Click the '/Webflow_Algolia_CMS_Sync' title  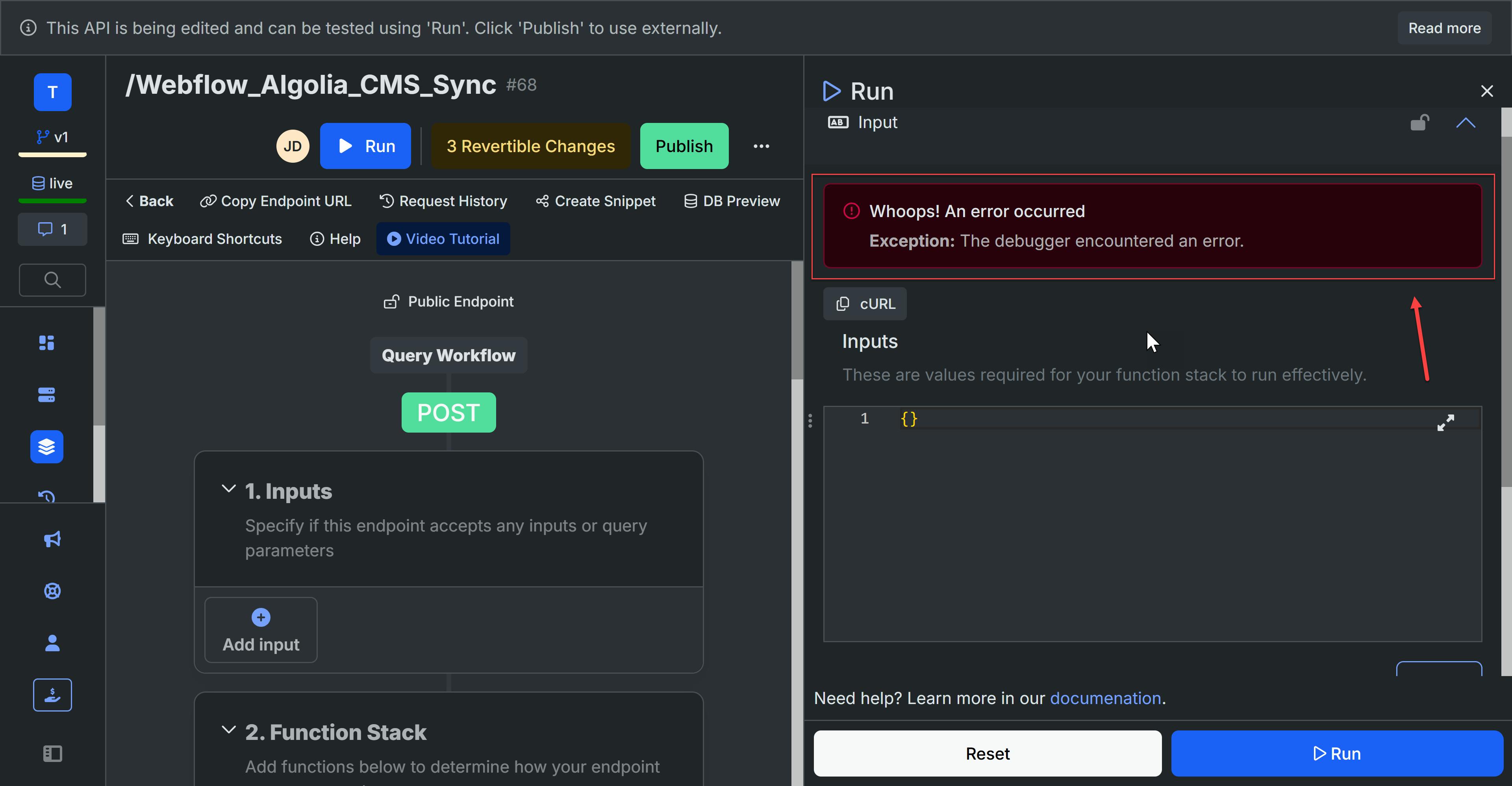click(x=311, y=85)
